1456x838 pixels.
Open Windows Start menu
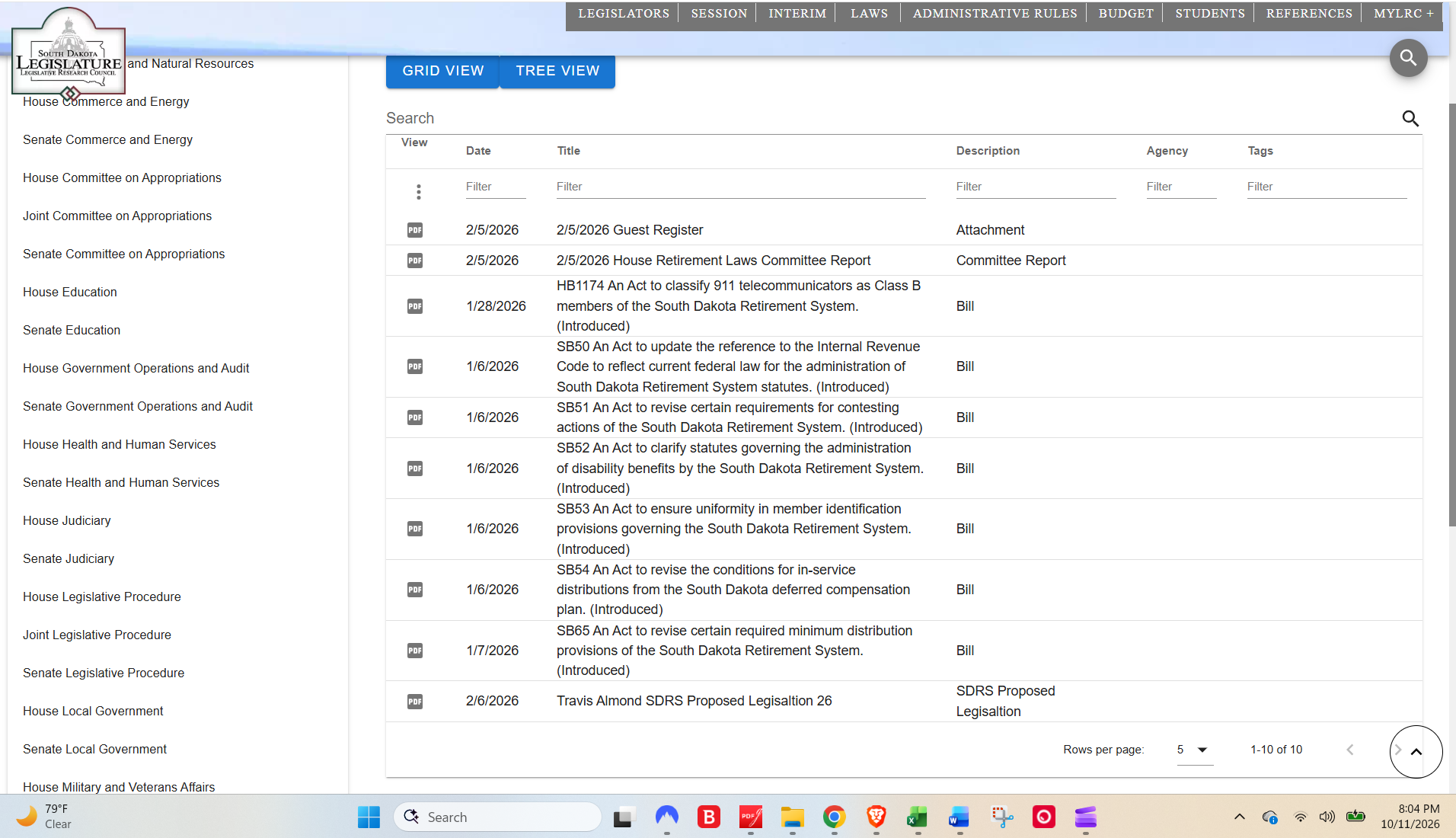[369, 817]
